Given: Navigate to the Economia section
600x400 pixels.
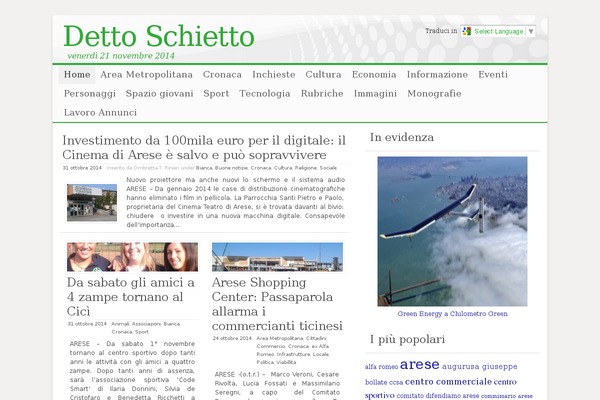Looking at the screenshot, I should [374, 75].
